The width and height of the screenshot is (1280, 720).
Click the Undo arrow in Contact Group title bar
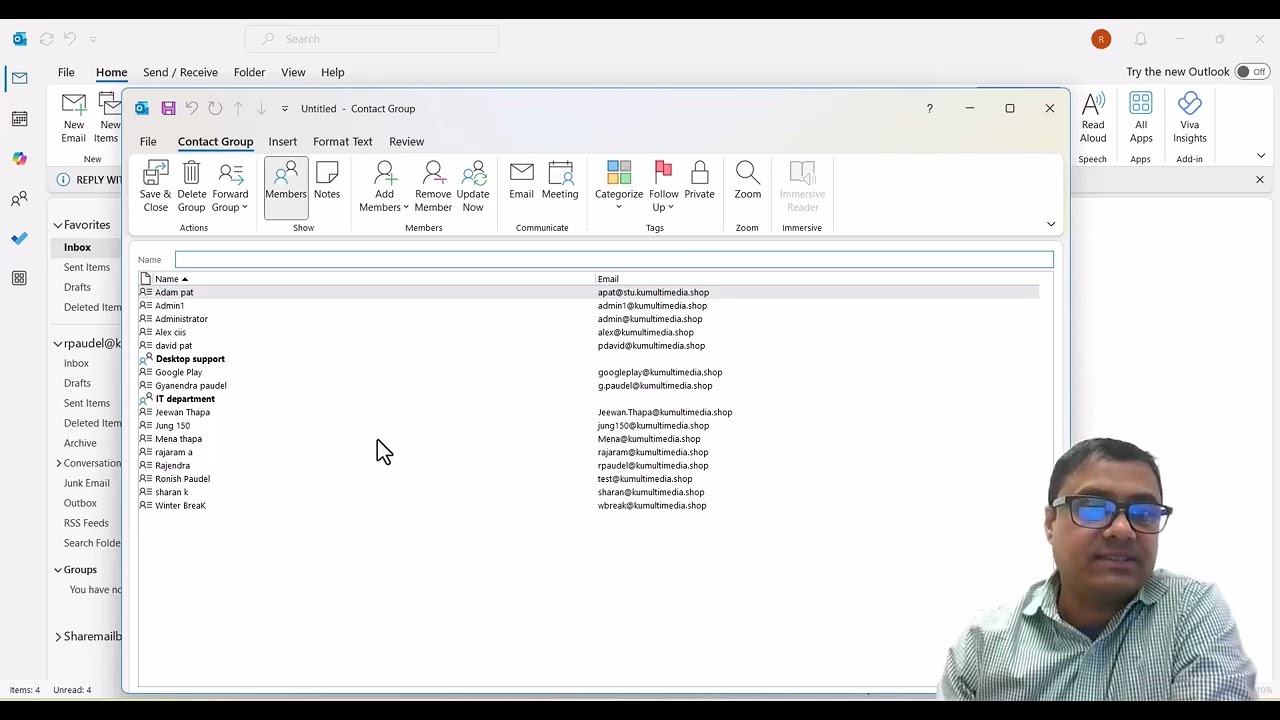pyautogui.click(x=191, y=108)
